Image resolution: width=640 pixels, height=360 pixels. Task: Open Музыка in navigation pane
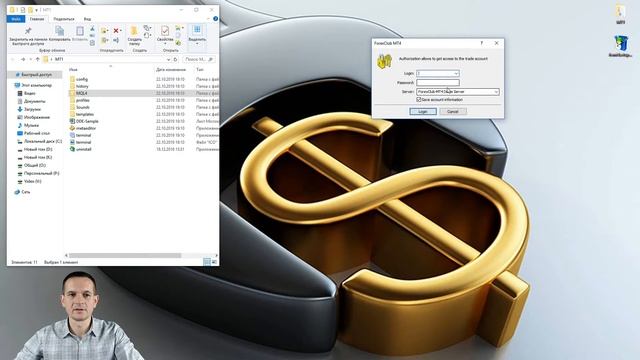tap(28, 125)
